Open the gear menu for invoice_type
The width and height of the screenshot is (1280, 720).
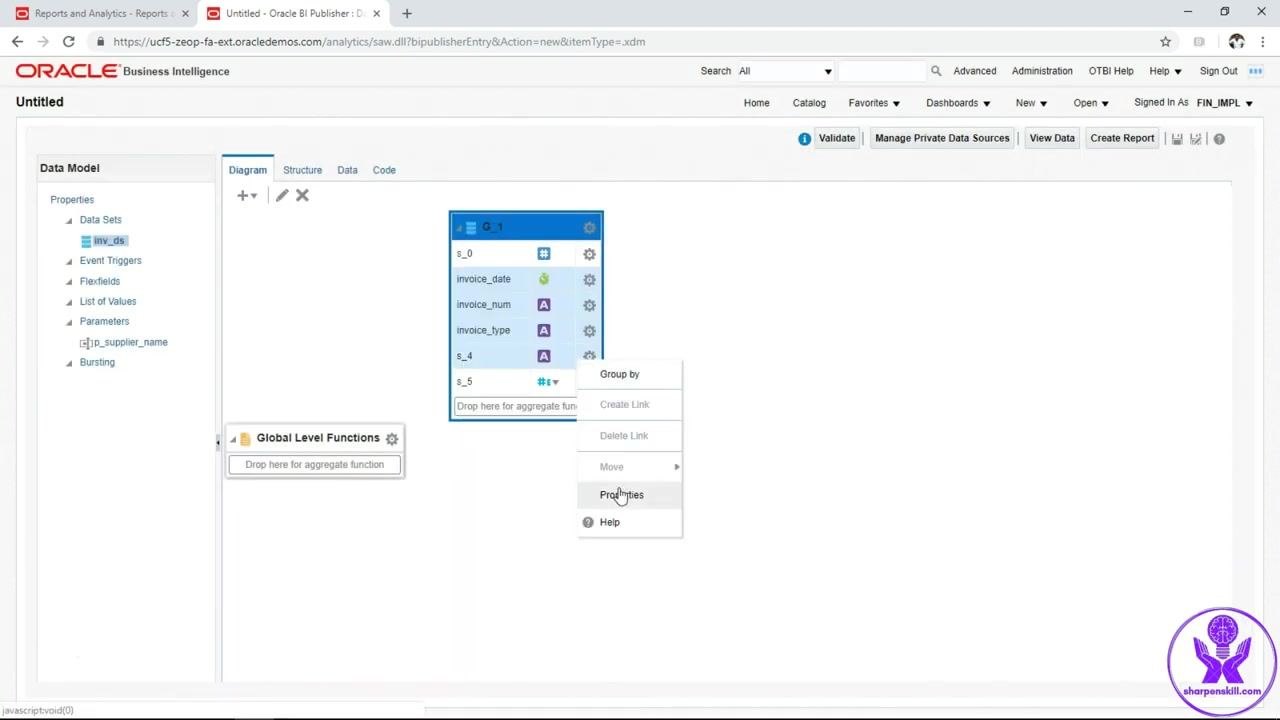tap(589, 331)
